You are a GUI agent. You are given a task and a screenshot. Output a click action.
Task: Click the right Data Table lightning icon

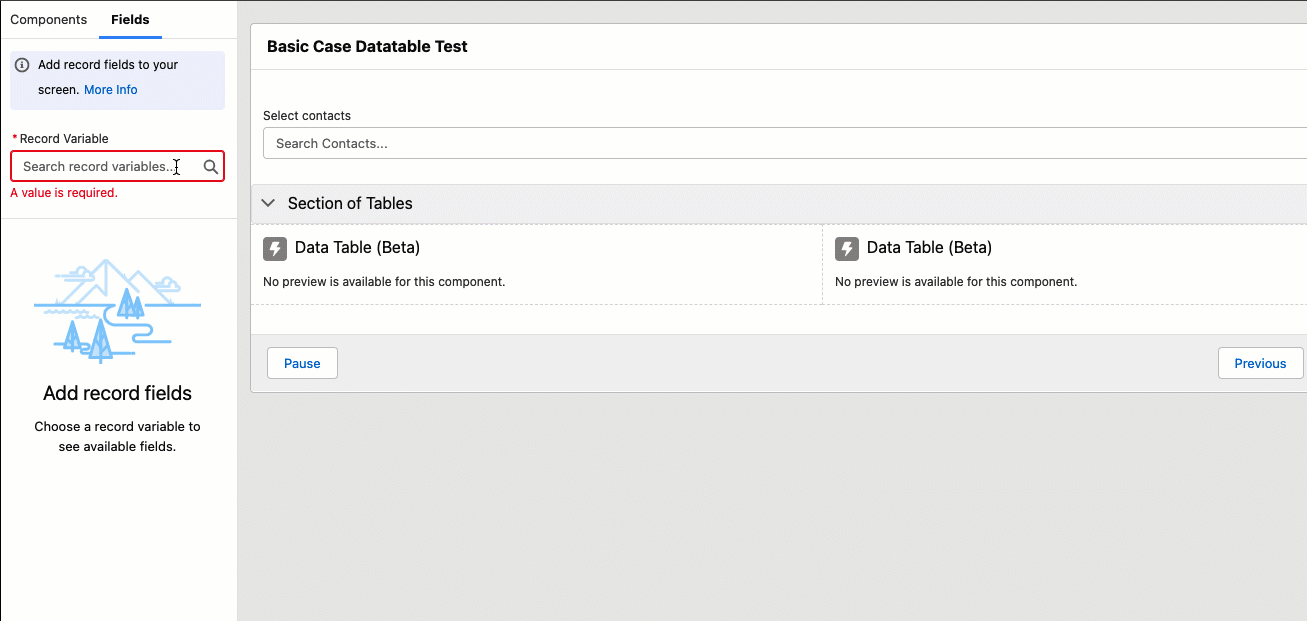coord(847,248)
